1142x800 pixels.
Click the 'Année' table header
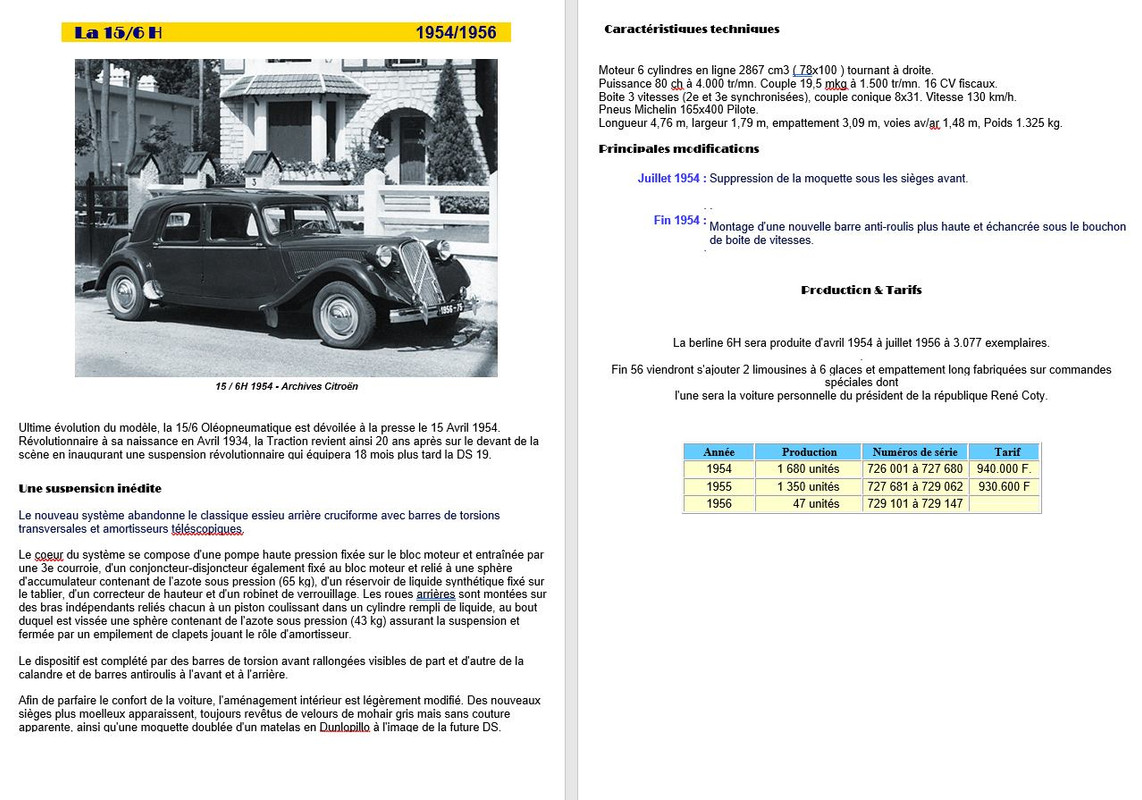pos(719,452)
